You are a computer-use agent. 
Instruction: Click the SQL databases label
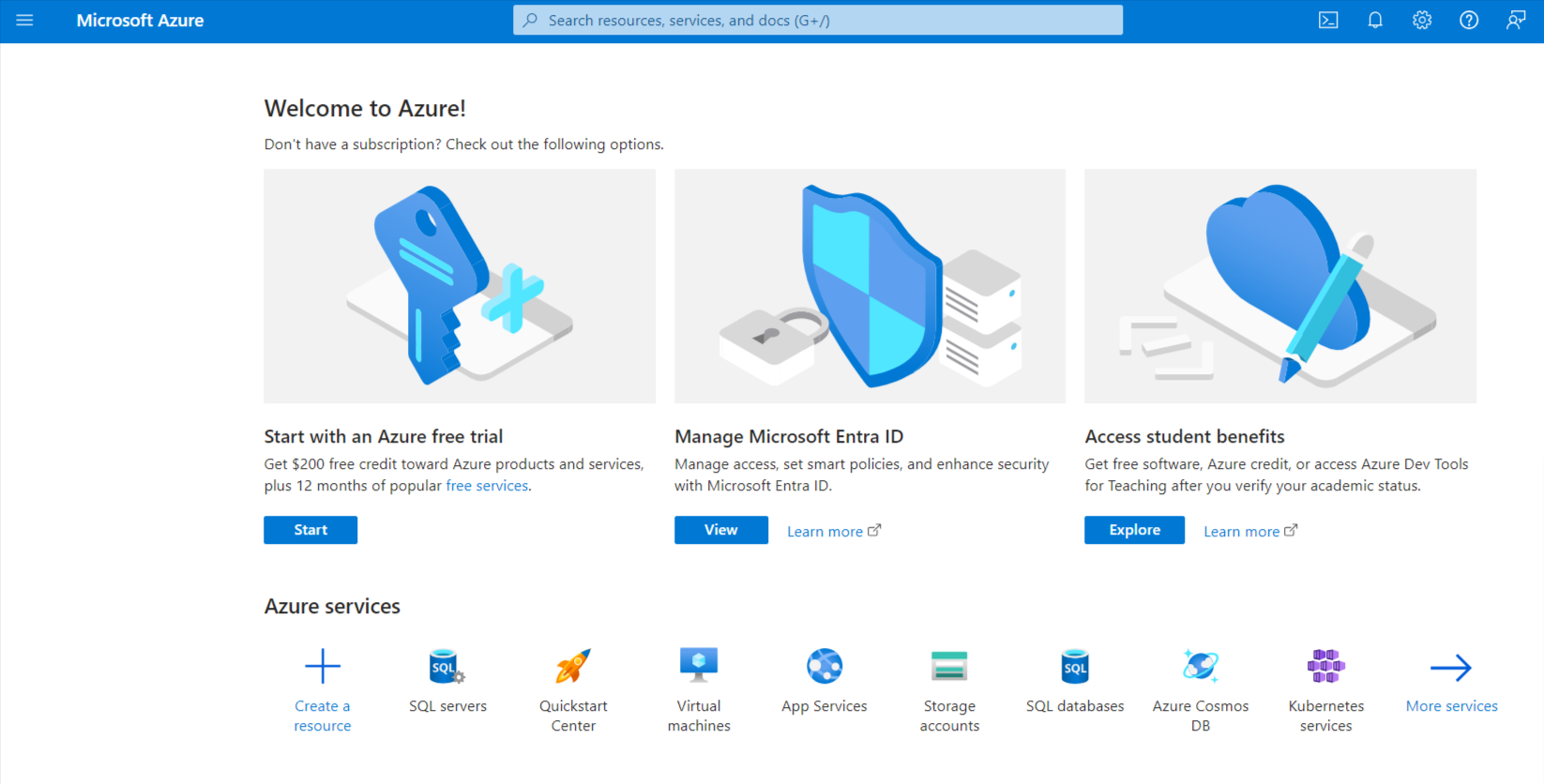pos(1075,706)
